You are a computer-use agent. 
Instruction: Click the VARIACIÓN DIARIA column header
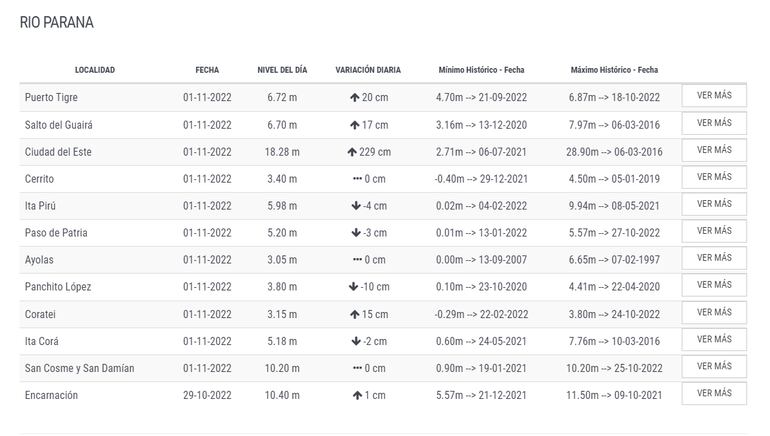[368, 70]
